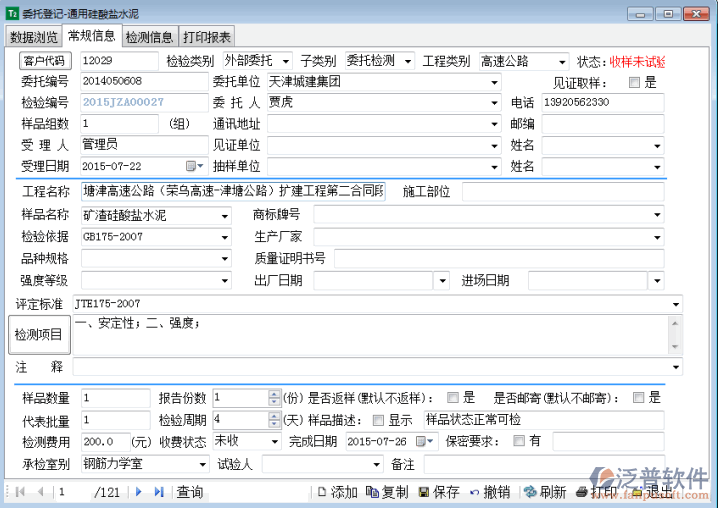Save the record with 保存 icon
This screenshot has height=511, width=719.
click(x=424, y=492)
